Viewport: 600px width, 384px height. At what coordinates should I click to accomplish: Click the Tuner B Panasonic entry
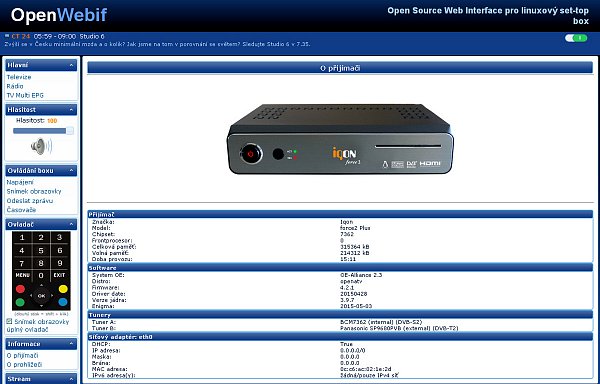[x=399, y=328]
